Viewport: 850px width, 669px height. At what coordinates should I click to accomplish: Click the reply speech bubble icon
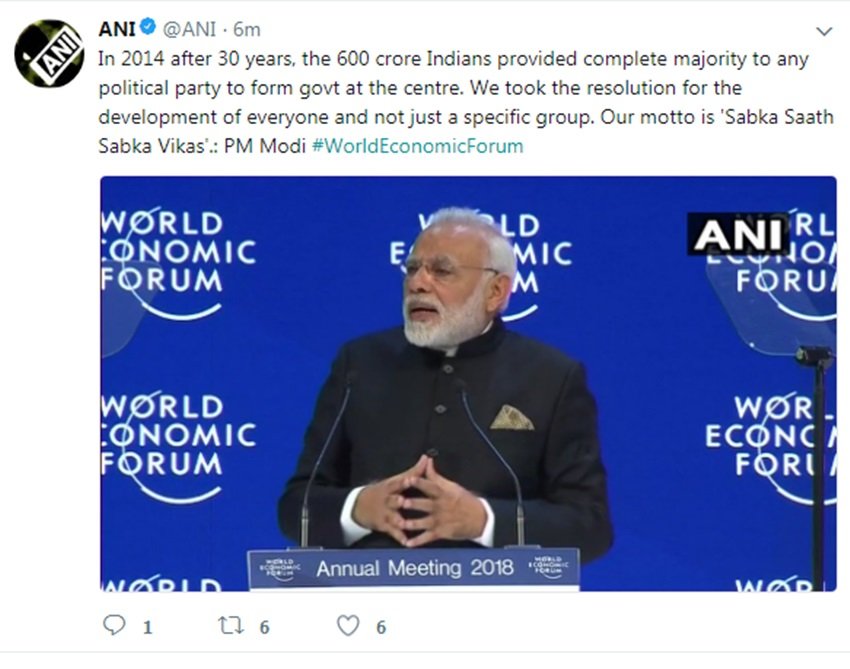[x=115, y=626]
